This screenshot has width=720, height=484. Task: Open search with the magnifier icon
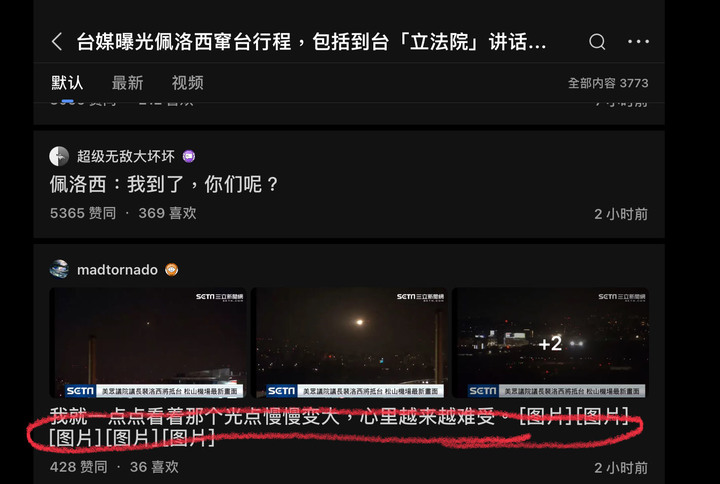597,42
